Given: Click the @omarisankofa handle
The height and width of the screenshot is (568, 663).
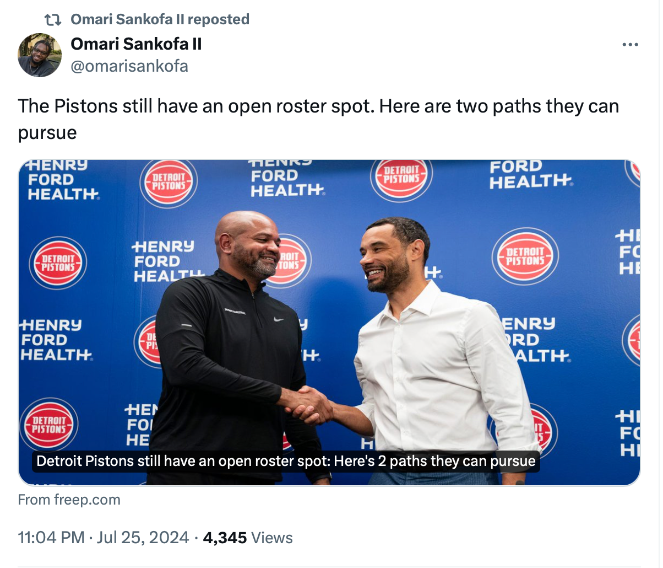Looking at the screenshot, I should 129,66.
